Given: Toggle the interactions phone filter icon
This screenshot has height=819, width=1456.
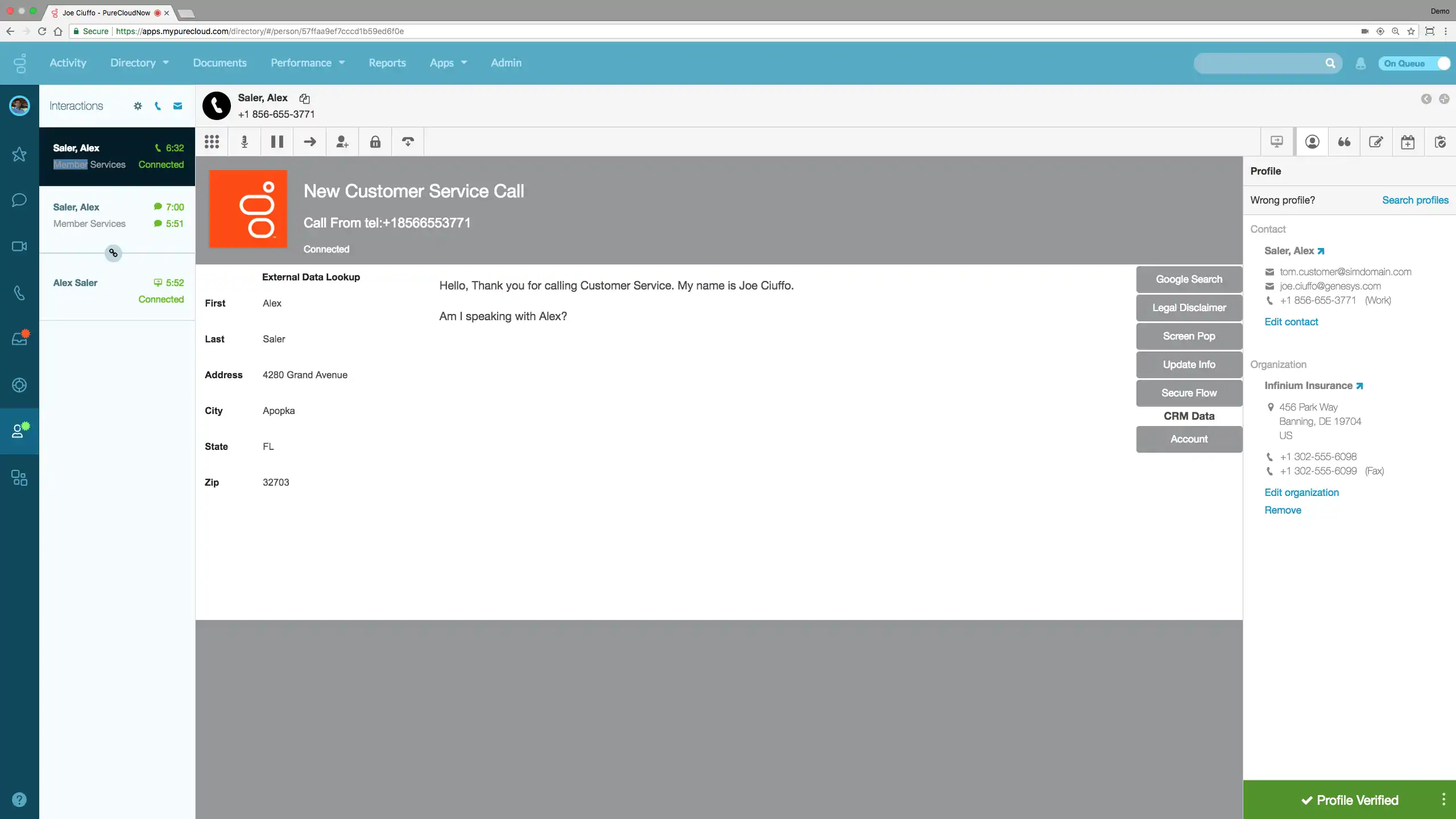Looking at the screenshot, I should click(x=158, y=106).
